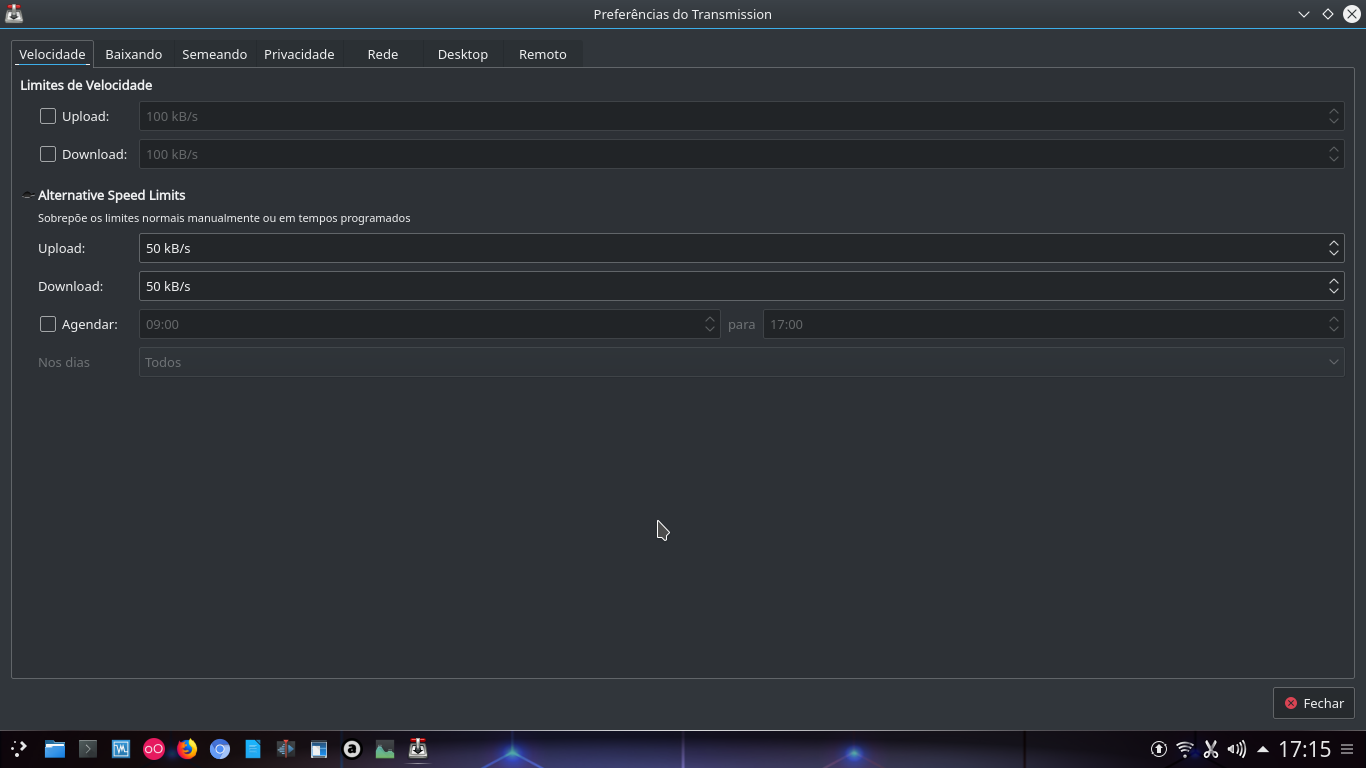Click the Wi-Fi network icon in the tray

point(1183,748)
